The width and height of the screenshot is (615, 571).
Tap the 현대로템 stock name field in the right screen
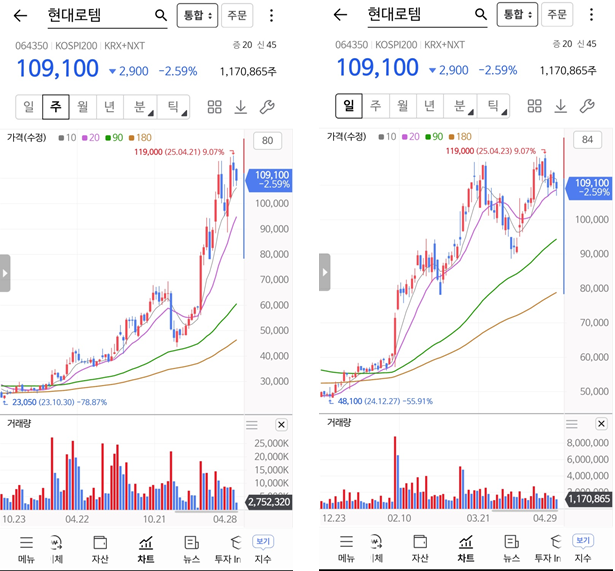pos(428,15)
